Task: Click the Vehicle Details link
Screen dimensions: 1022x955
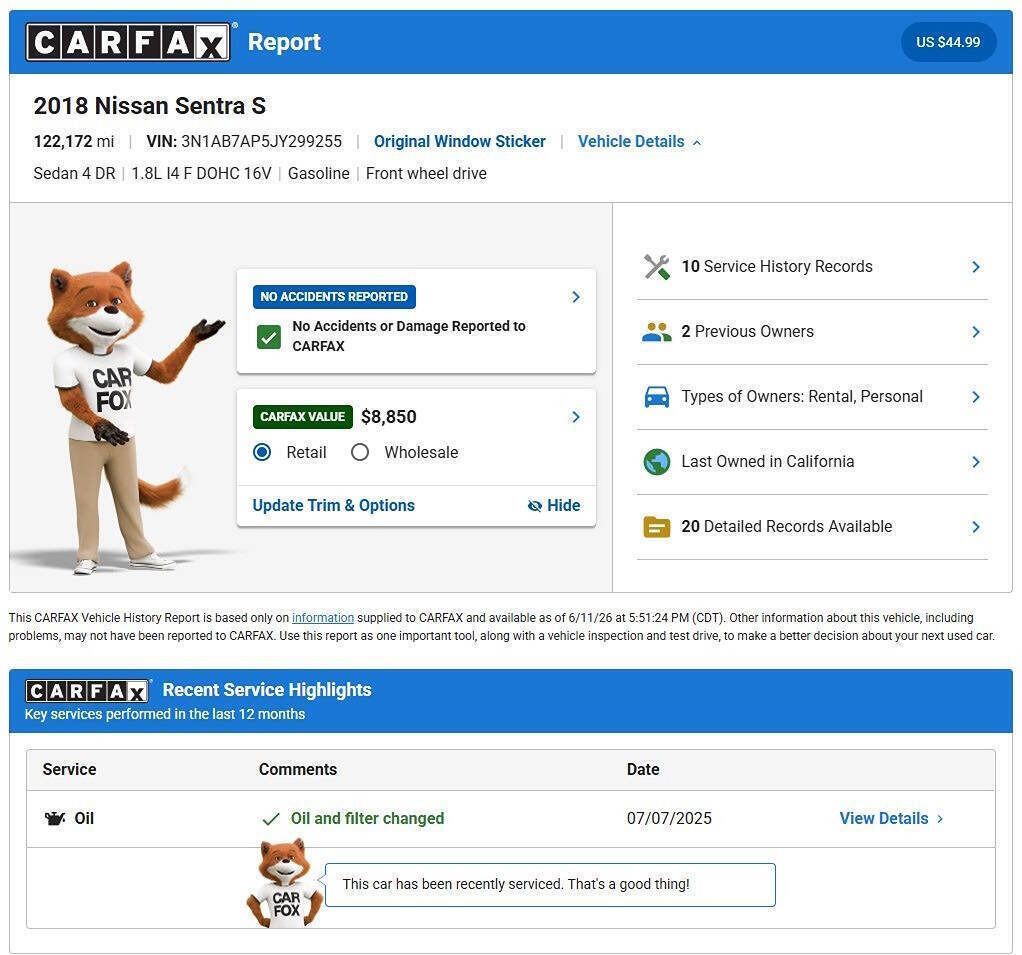Action: [631, 141]
